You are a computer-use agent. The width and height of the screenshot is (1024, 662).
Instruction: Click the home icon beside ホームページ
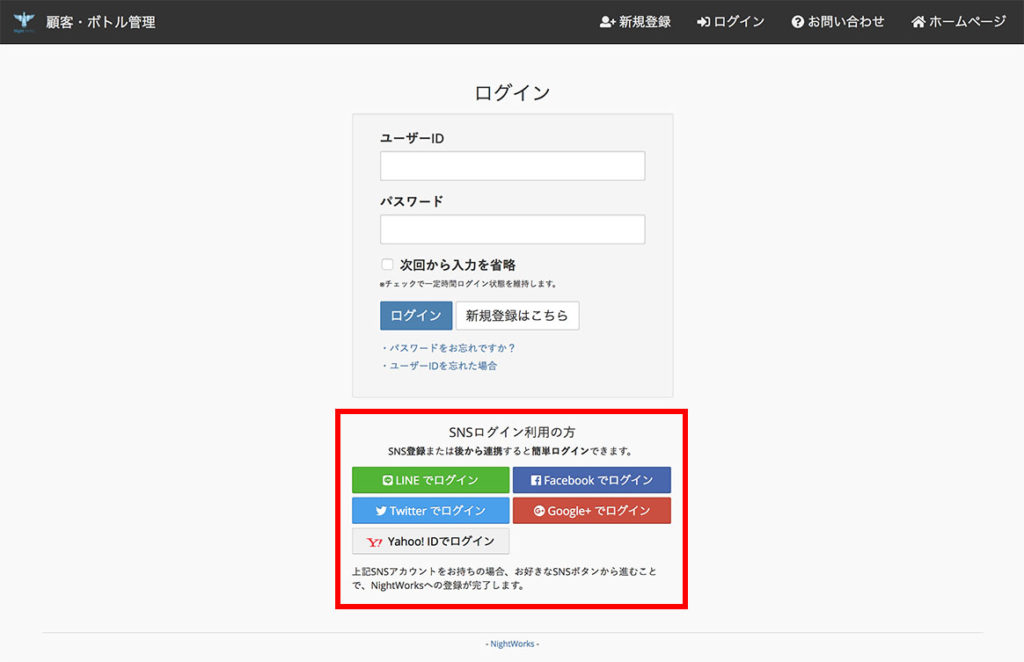click(918, 22)
